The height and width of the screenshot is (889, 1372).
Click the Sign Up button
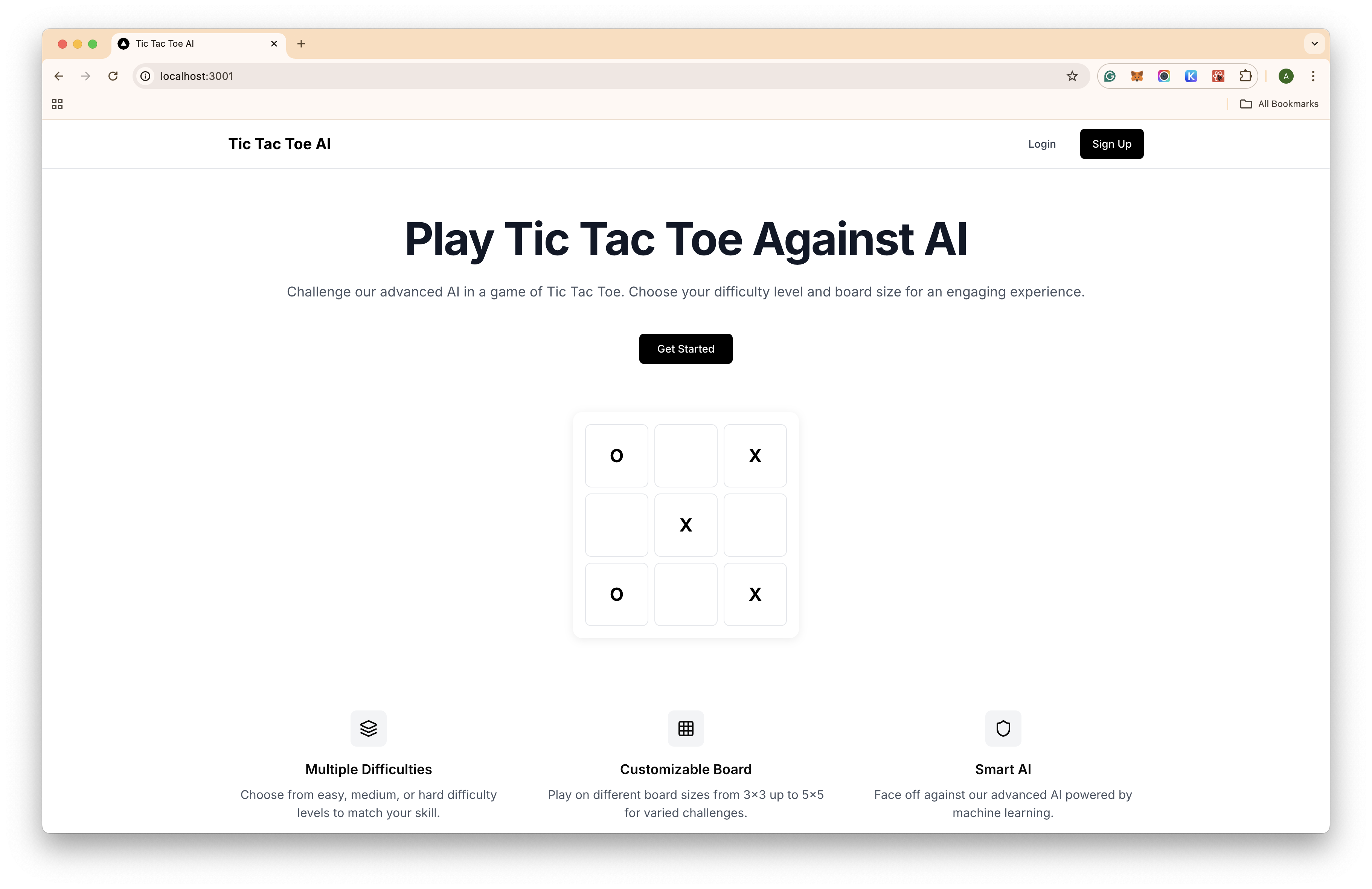coord(1110,143)
